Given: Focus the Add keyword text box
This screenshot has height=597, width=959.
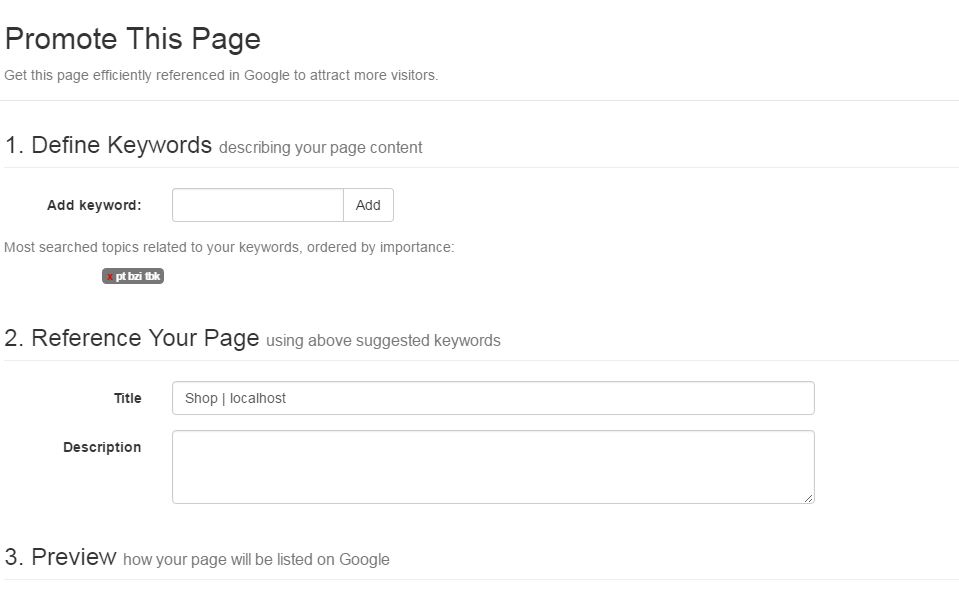Looking at the screenshot, I should click(x=258, y=205).
